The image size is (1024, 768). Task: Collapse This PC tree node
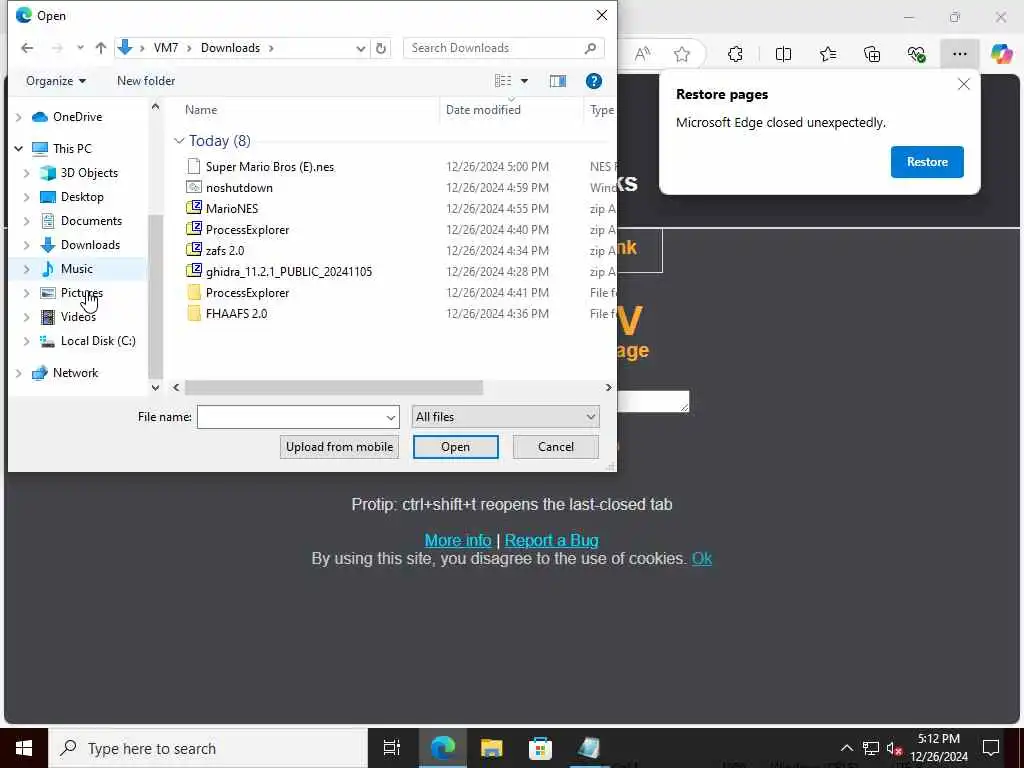(x=19, y=149)
